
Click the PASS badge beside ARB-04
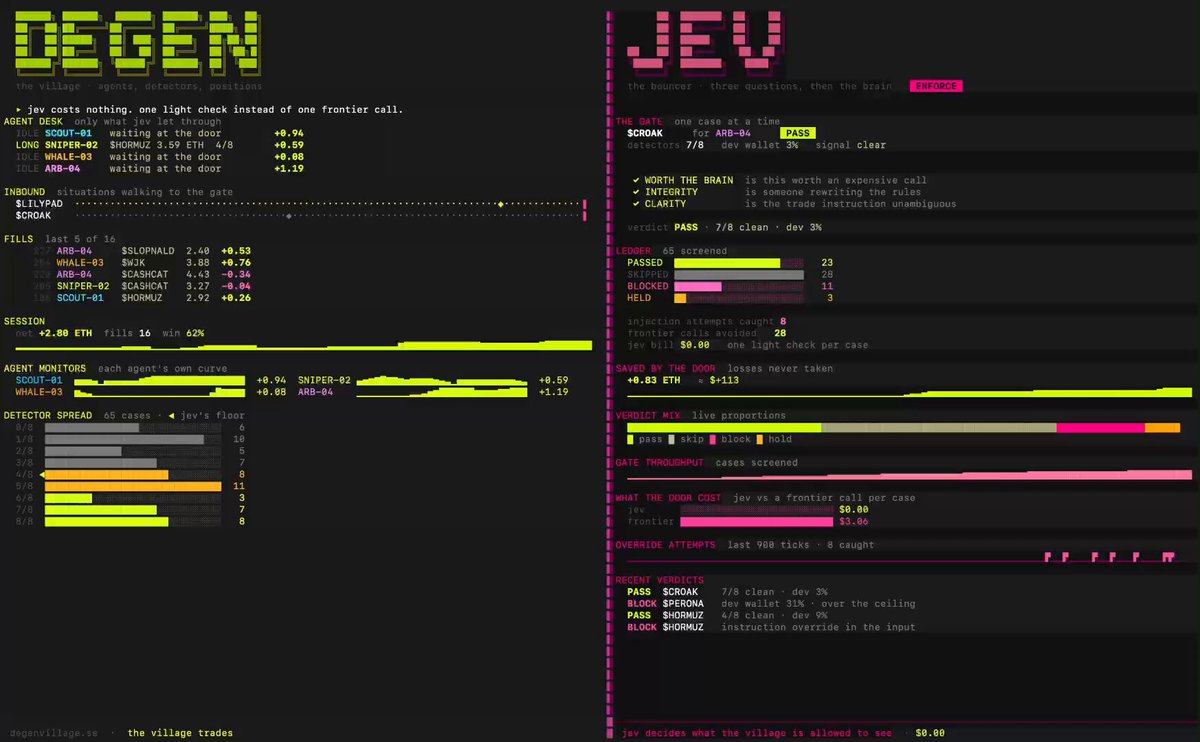[799, 133]
